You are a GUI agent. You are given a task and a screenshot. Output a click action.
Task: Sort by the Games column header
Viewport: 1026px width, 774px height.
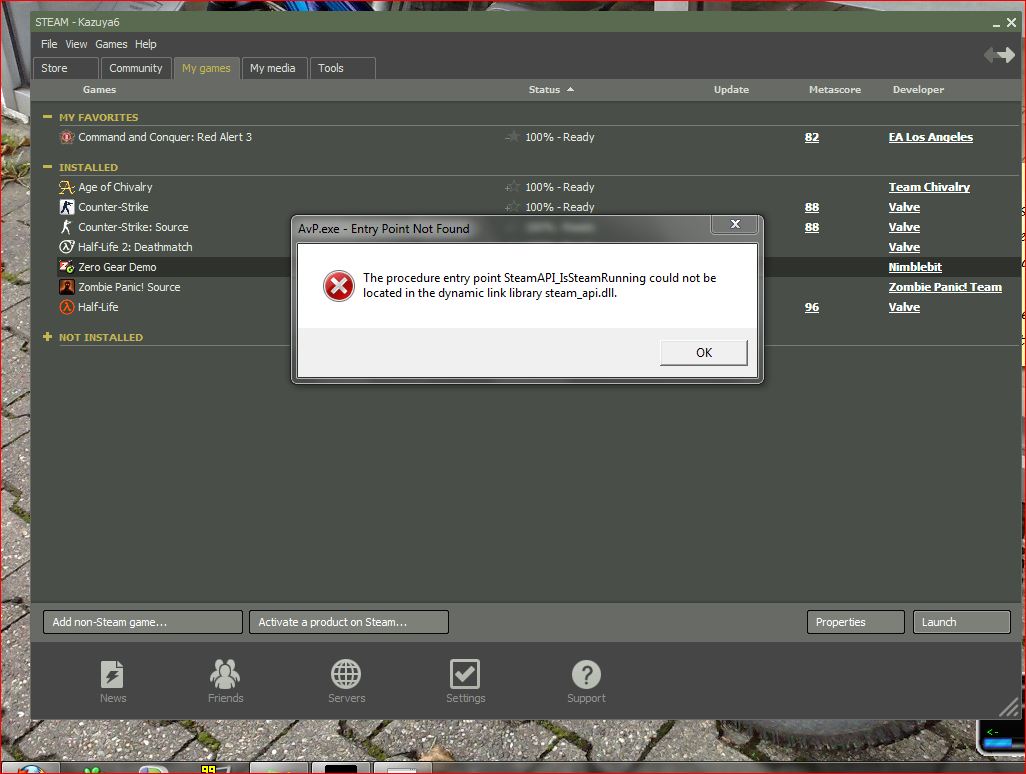point(99,90)
